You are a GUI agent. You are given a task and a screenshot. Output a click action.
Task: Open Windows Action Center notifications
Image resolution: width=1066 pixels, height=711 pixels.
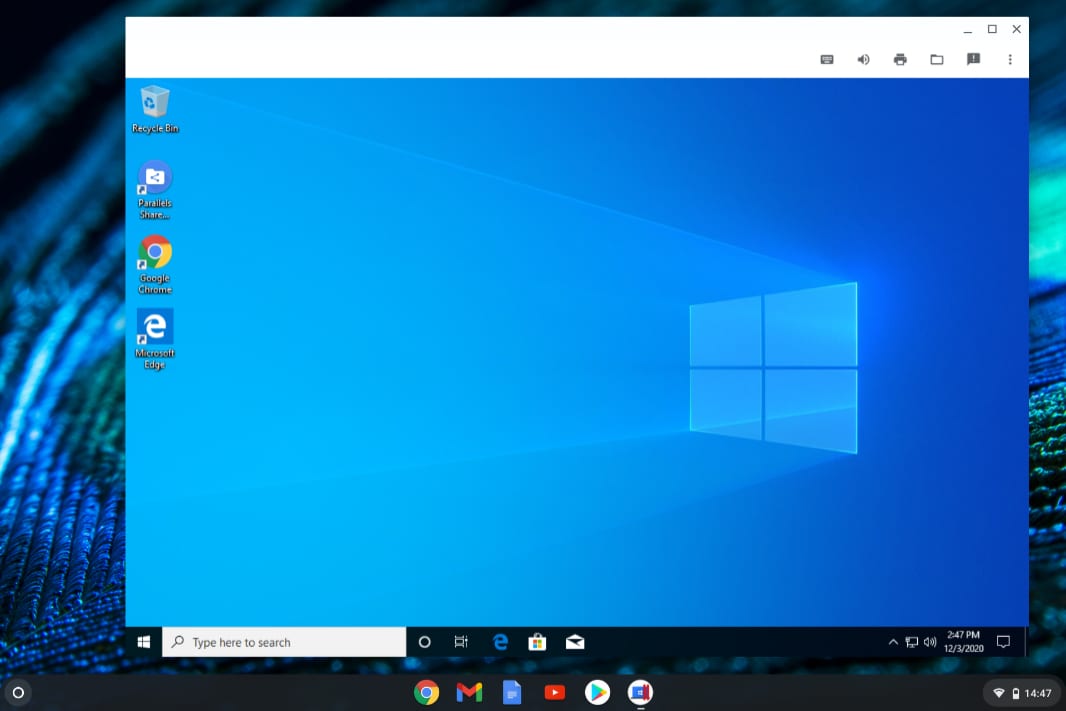click(x=1004, y=642)
